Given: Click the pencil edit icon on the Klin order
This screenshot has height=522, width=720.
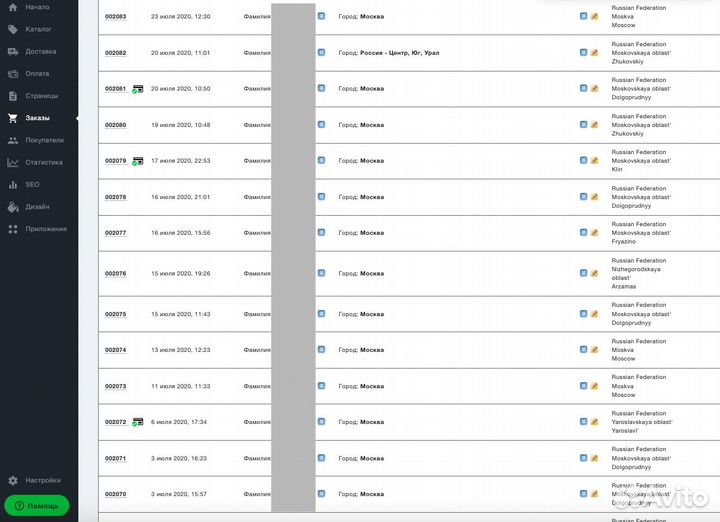Looking at the screenshot, I should tap(594, 161).
